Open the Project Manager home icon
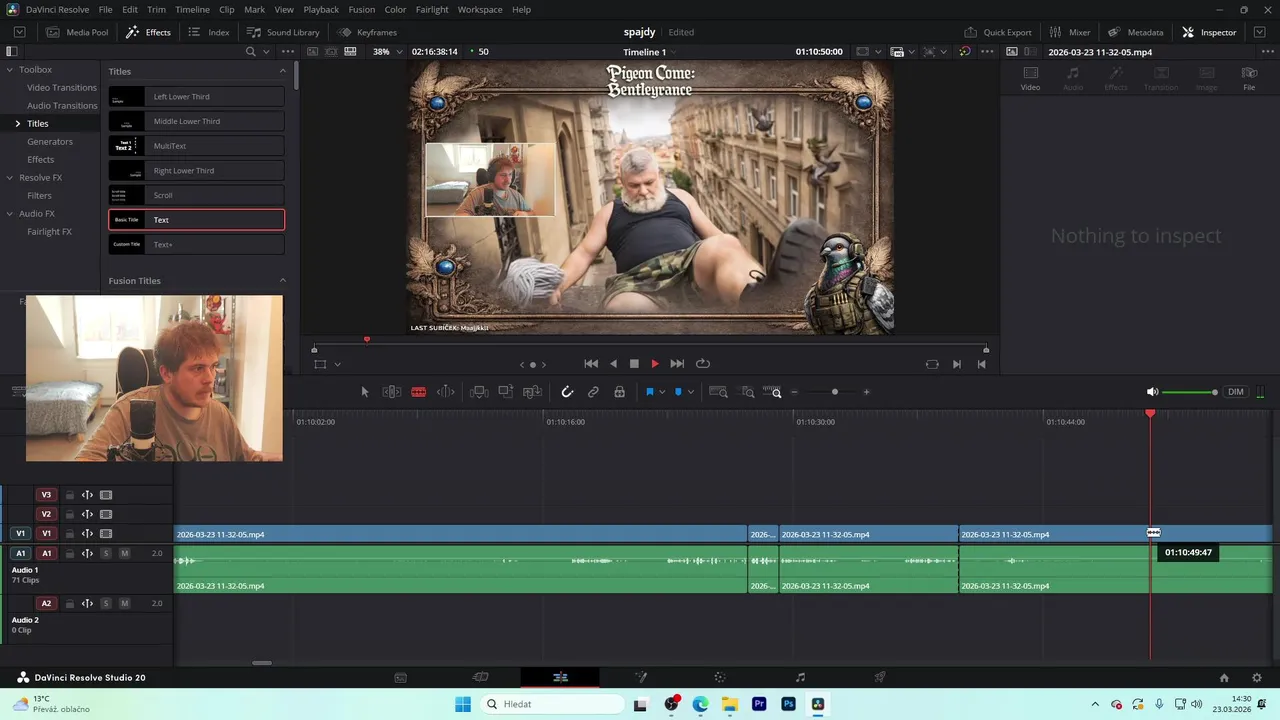This screenshot has width=1280, height=720. pyautogui.click(x=1224, y=677)
